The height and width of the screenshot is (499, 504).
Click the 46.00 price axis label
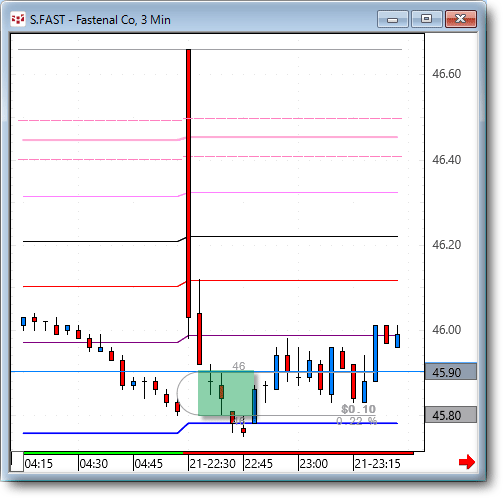coord(447,330)
